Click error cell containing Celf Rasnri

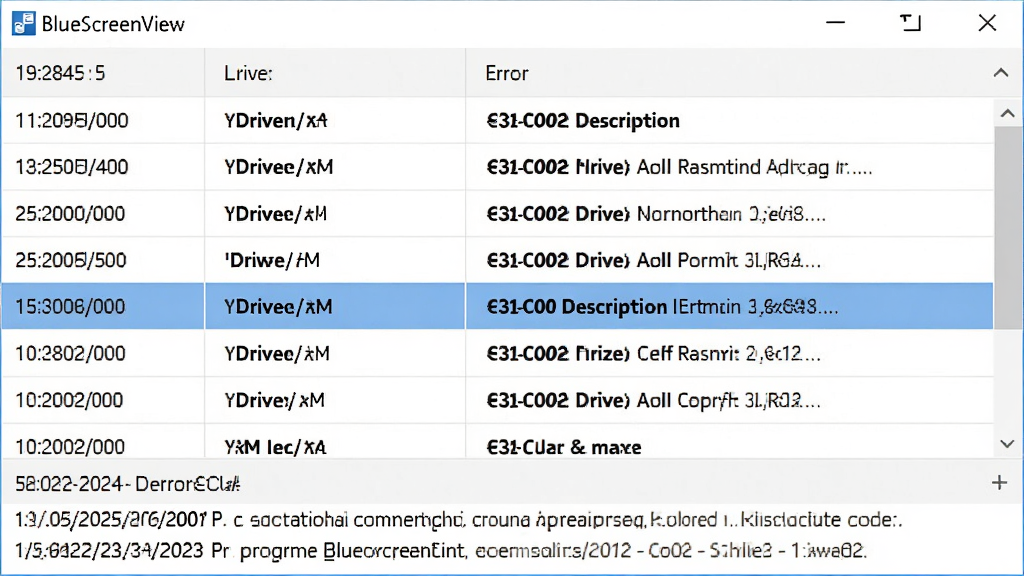(729, 353)
